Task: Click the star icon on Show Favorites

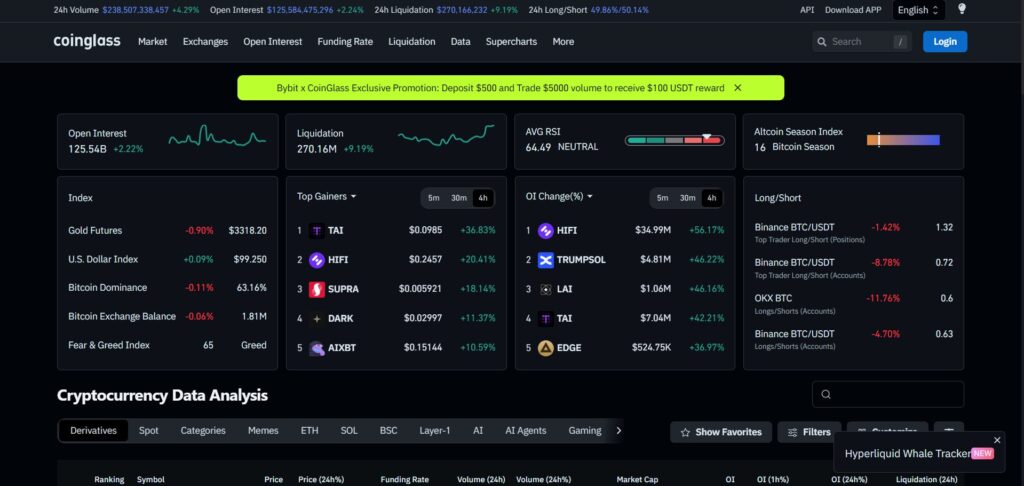Action: (685, 432)
